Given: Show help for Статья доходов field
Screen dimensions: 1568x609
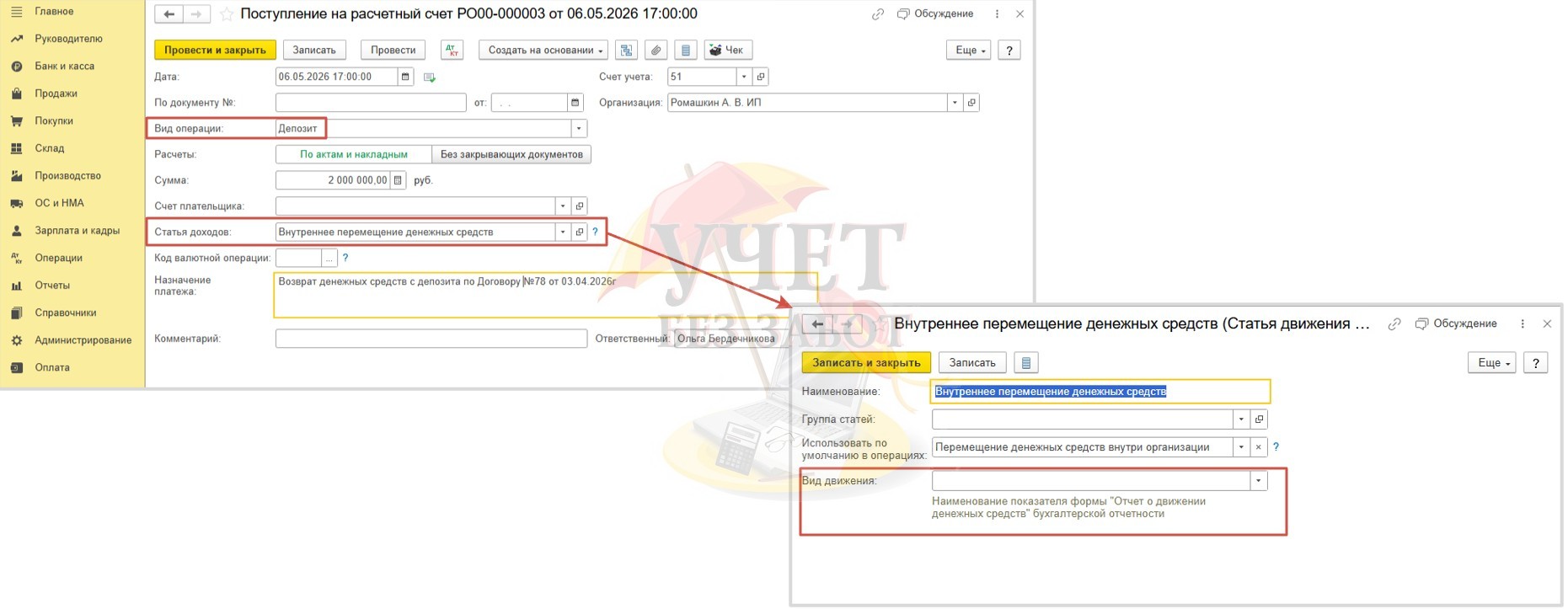Looking at the screenshot, I should tap(595, 232).
